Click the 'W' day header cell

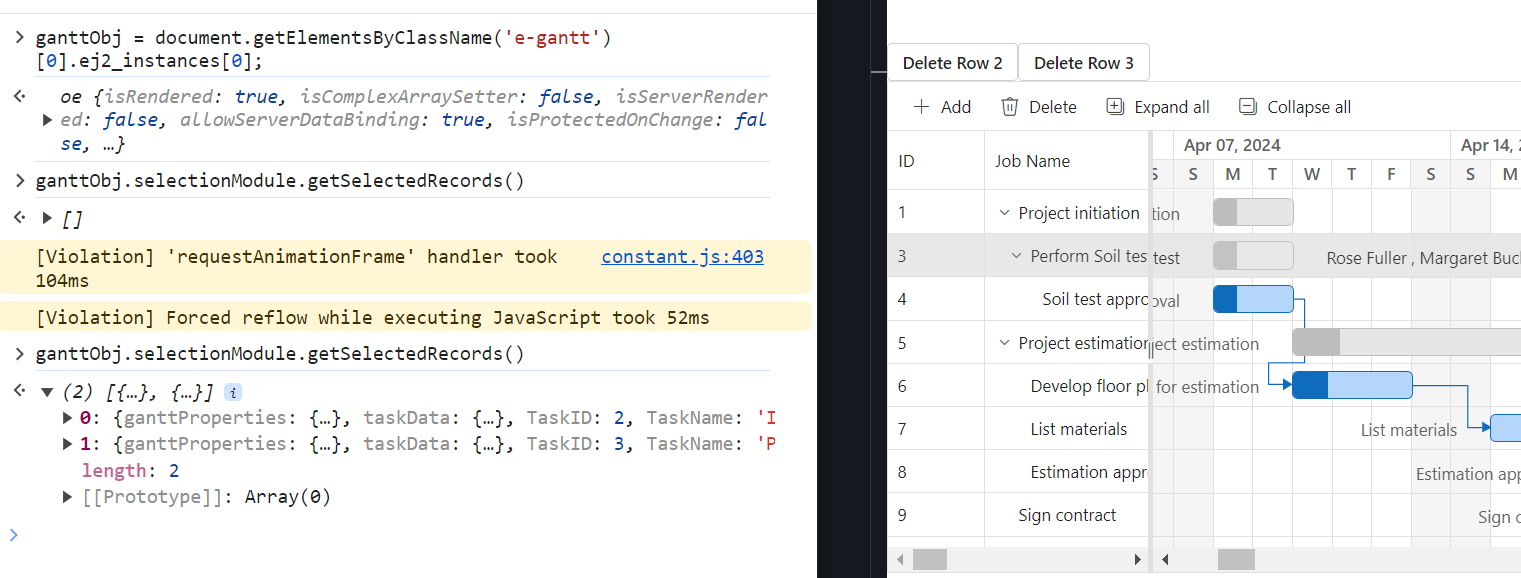(1311, 174)
